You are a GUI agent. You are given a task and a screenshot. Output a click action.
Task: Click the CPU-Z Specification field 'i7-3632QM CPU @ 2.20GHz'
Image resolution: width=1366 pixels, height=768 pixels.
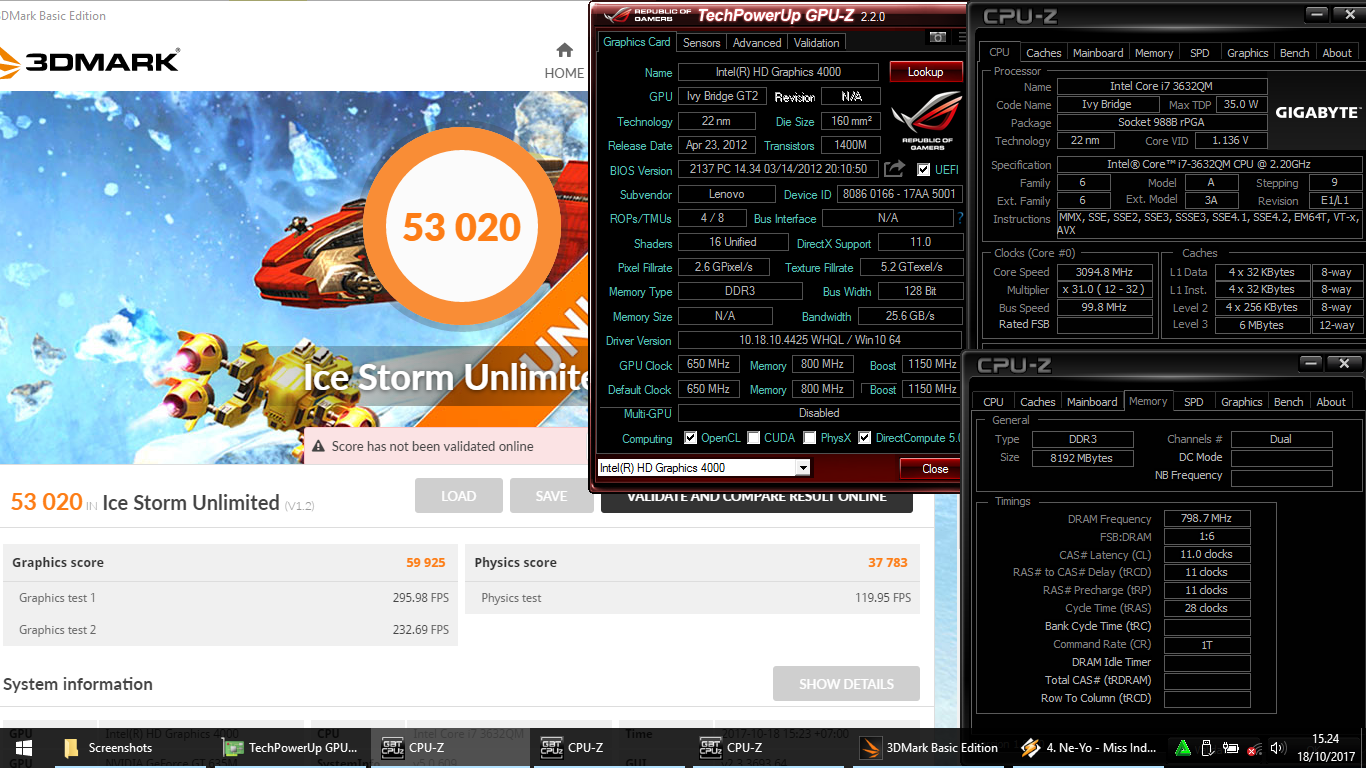pos(1210,165)
